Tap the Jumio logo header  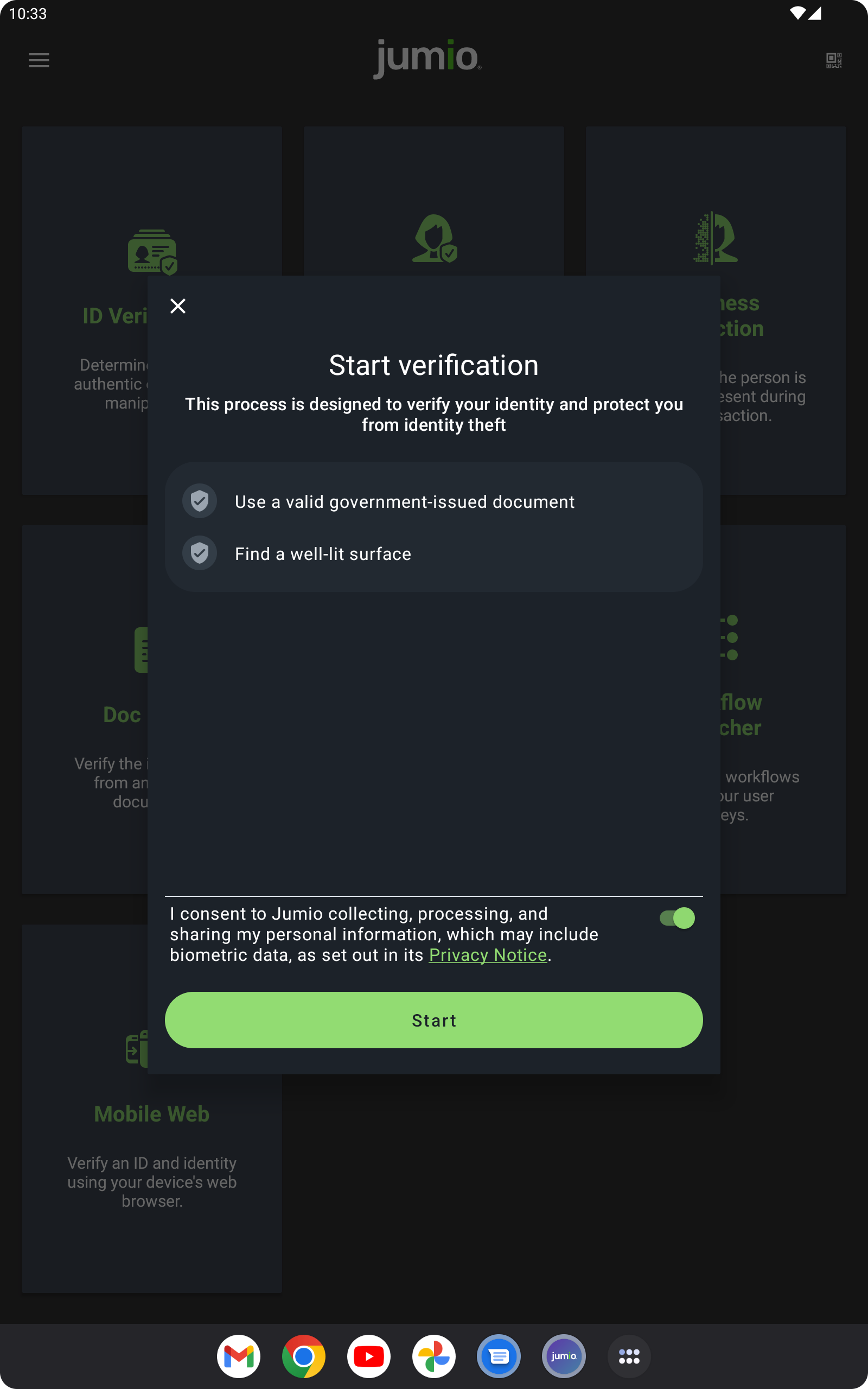(x=427, y=59)
